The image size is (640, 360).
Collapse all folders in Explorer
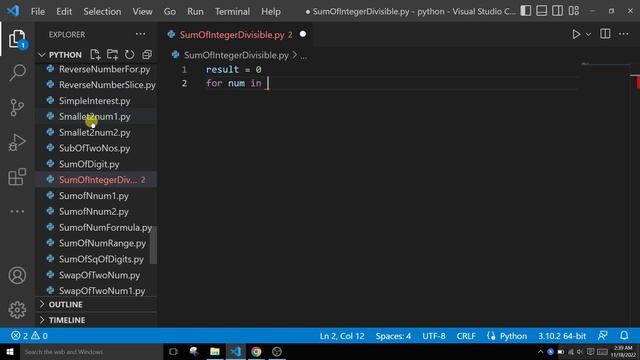point(147,54)
